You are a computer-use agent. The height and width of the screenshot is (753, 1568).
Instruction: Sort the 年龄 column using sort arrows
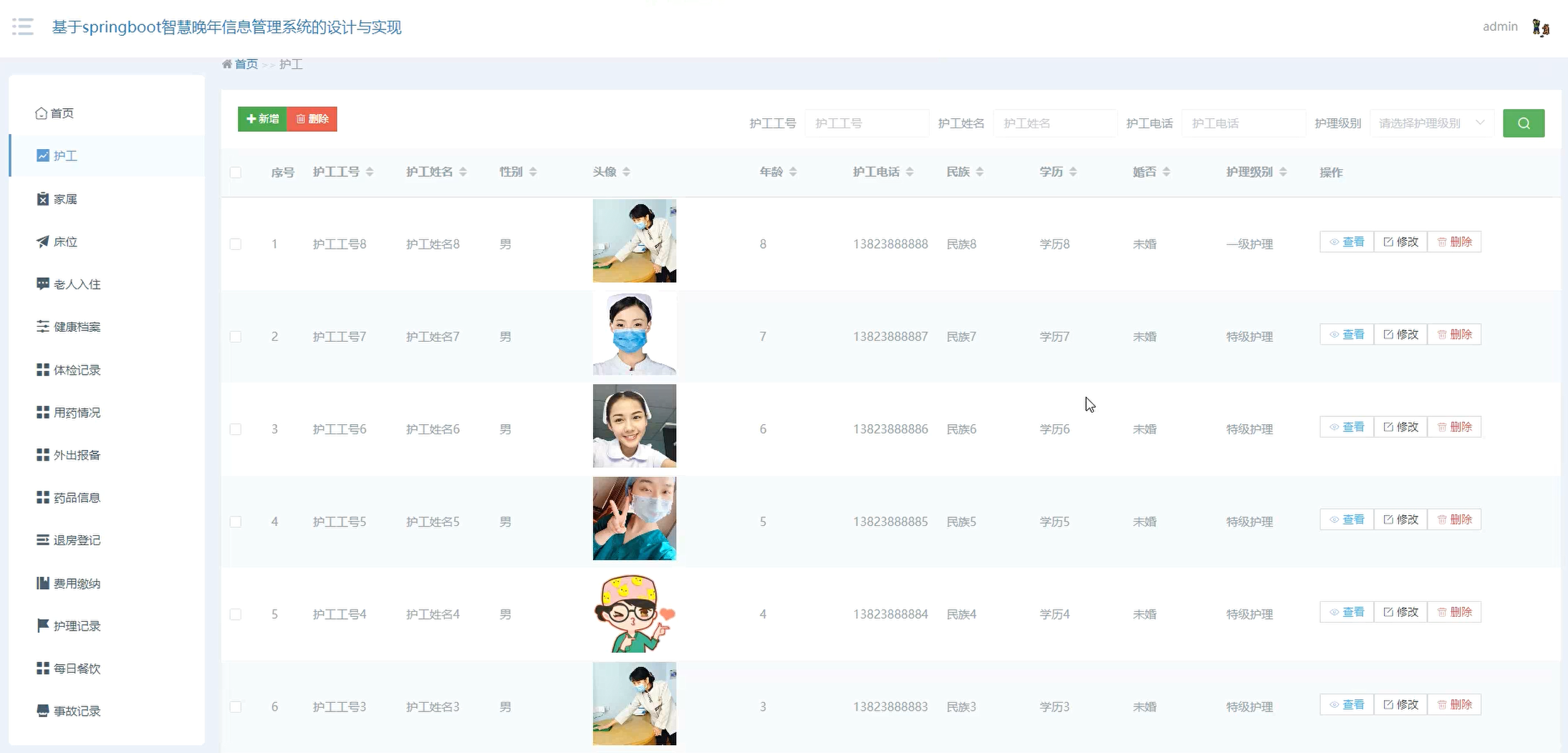coord(793,172)
